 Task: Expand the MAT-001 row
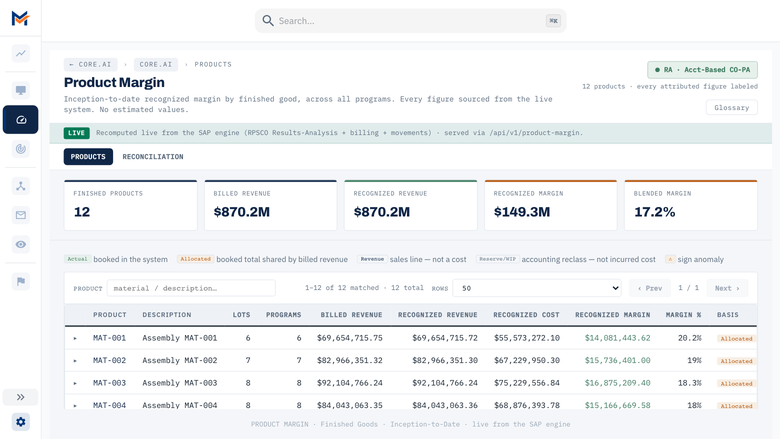pyautogui.click(x=75, y=338)
